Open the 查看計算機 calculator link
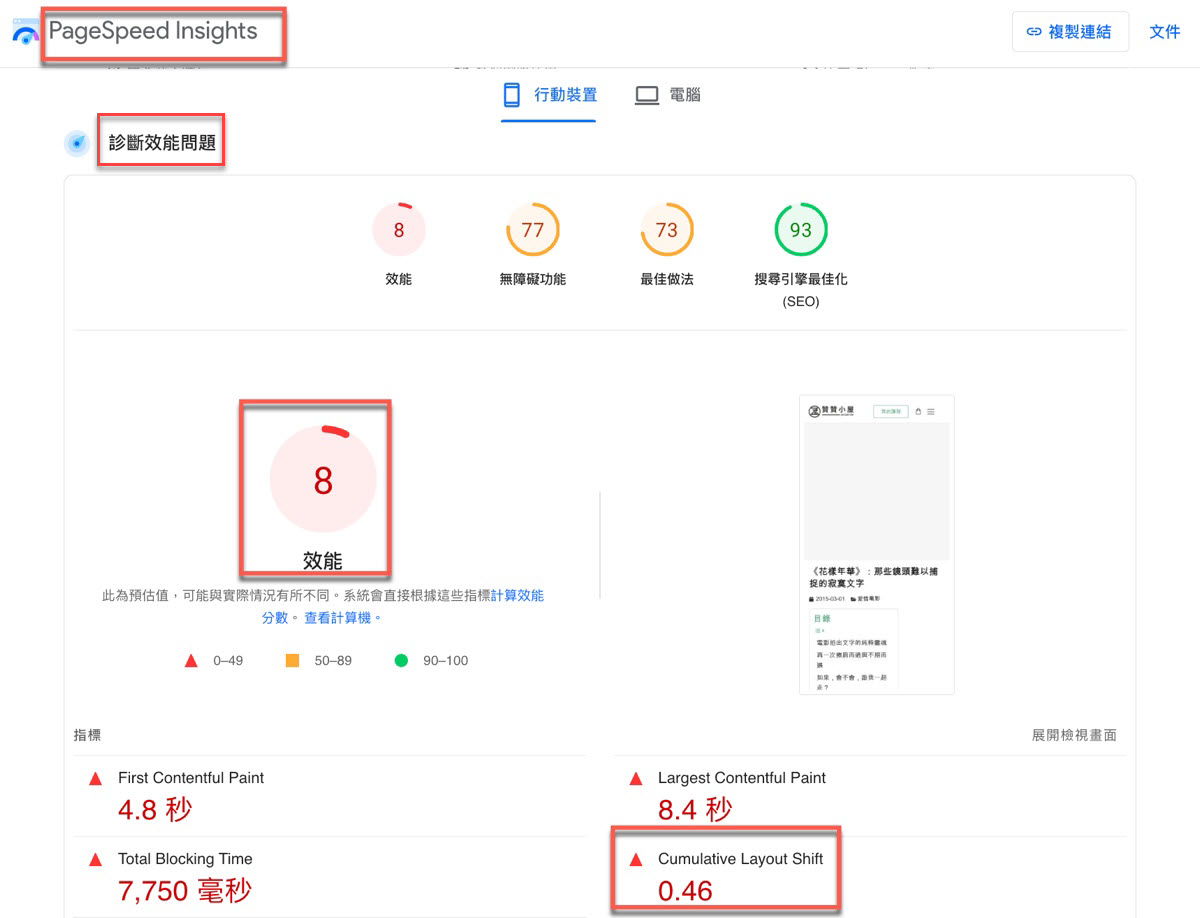This screenshot has height=918, width=1200. [344, 618]
